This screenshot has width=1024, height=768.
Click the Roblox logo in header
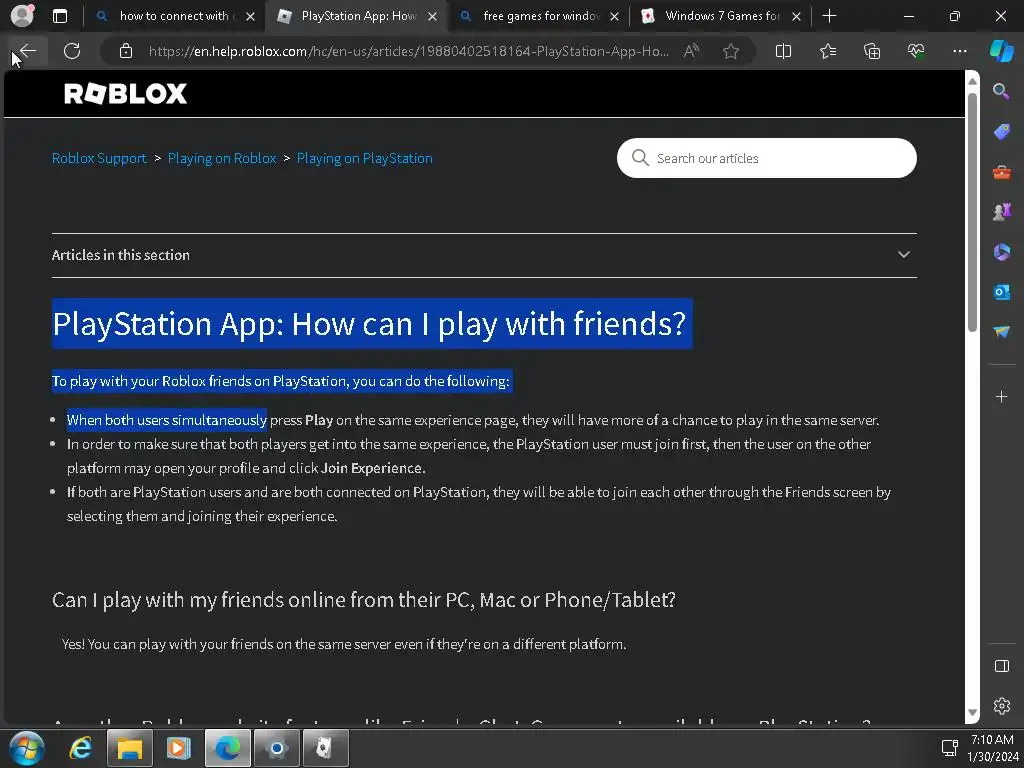[x=125, y=93]
